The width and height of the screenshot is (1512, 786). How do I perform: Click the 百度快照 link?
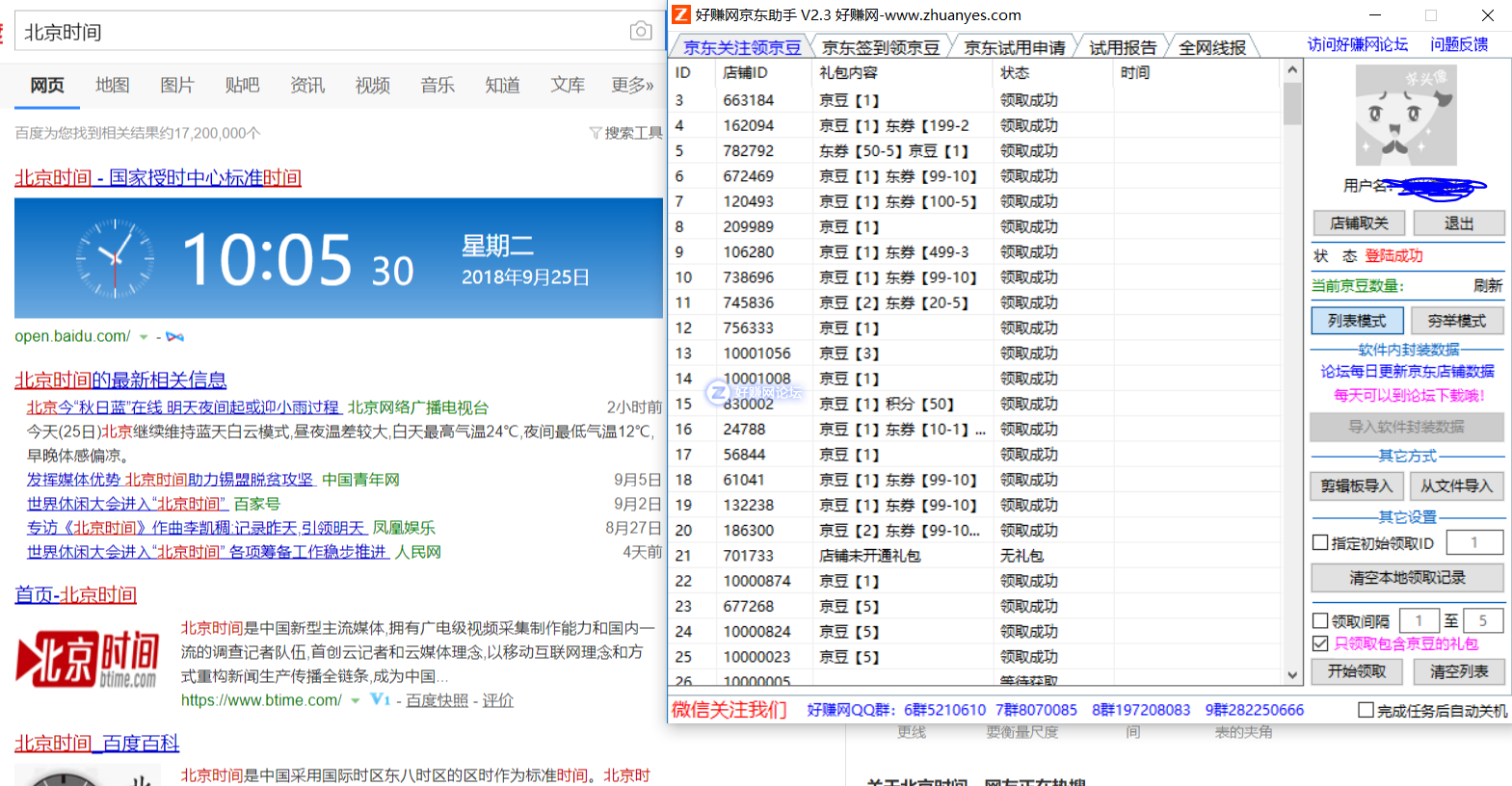437,701
